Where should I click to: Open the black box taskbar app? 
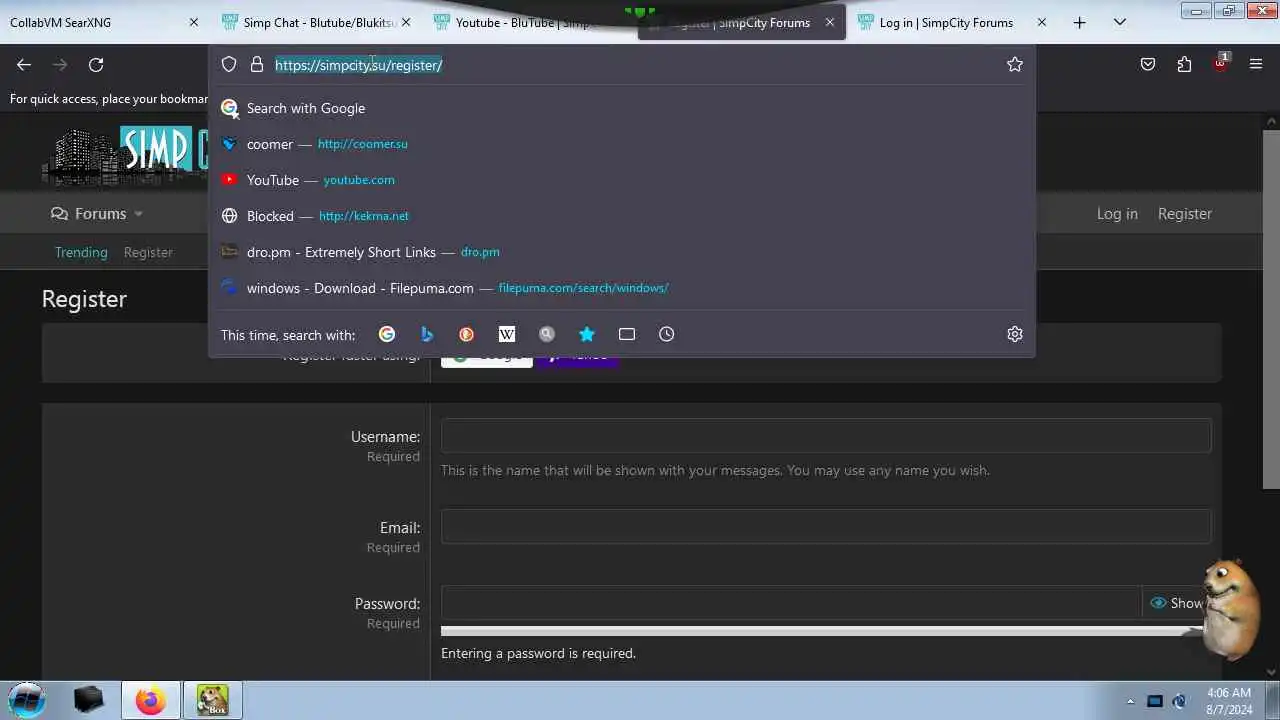click(89, 700)
